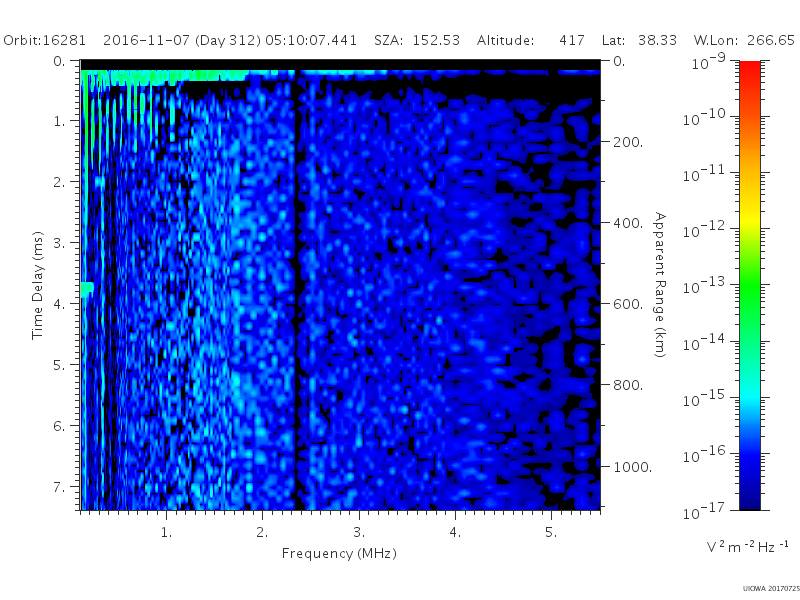The image size is (800, 600).
Task: Click the Lat: 38.33 readout
Action: click(x=639, y=40)
